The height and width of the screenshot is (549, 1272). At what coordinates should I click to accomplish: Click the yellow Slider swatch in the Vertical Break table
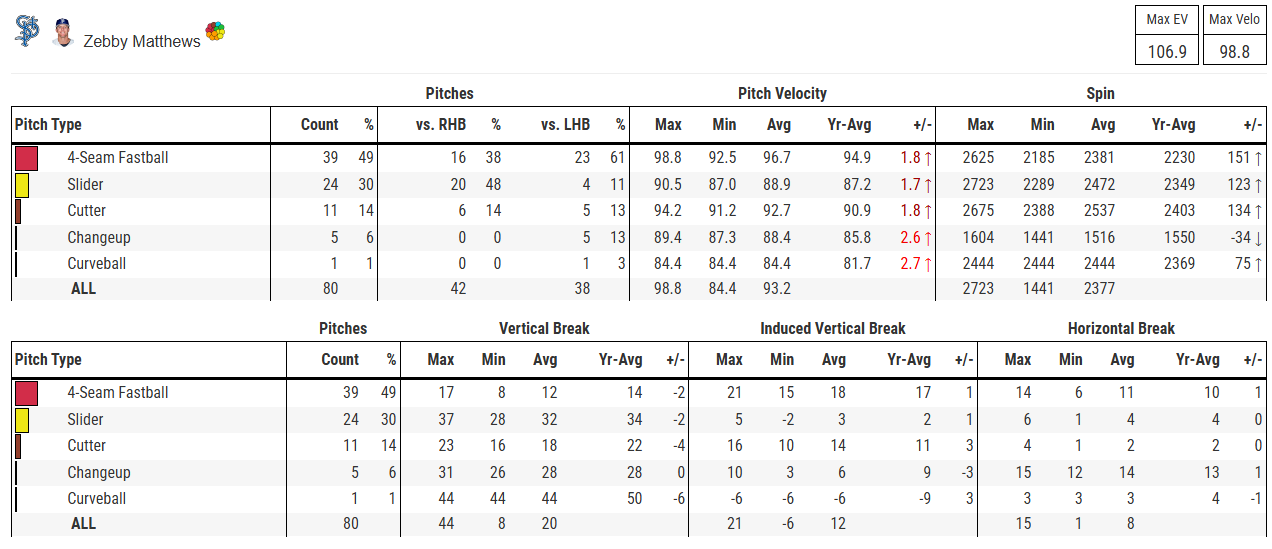[21, 420]
